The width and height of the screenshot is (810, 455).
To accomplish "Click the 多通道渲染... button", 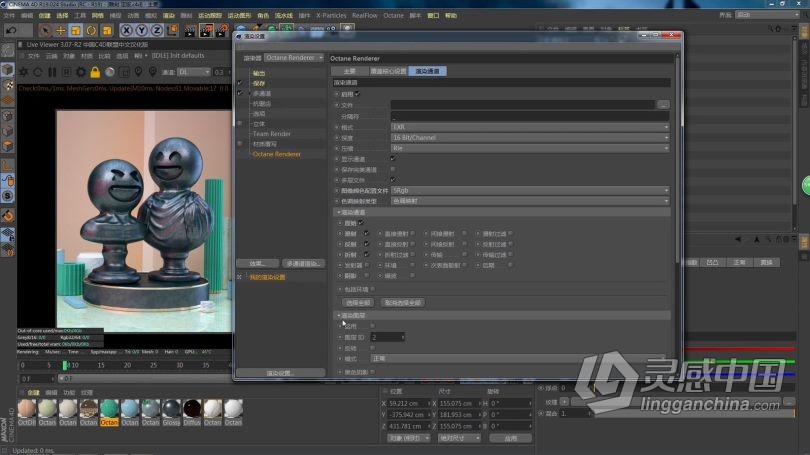I will coord(303,263).
